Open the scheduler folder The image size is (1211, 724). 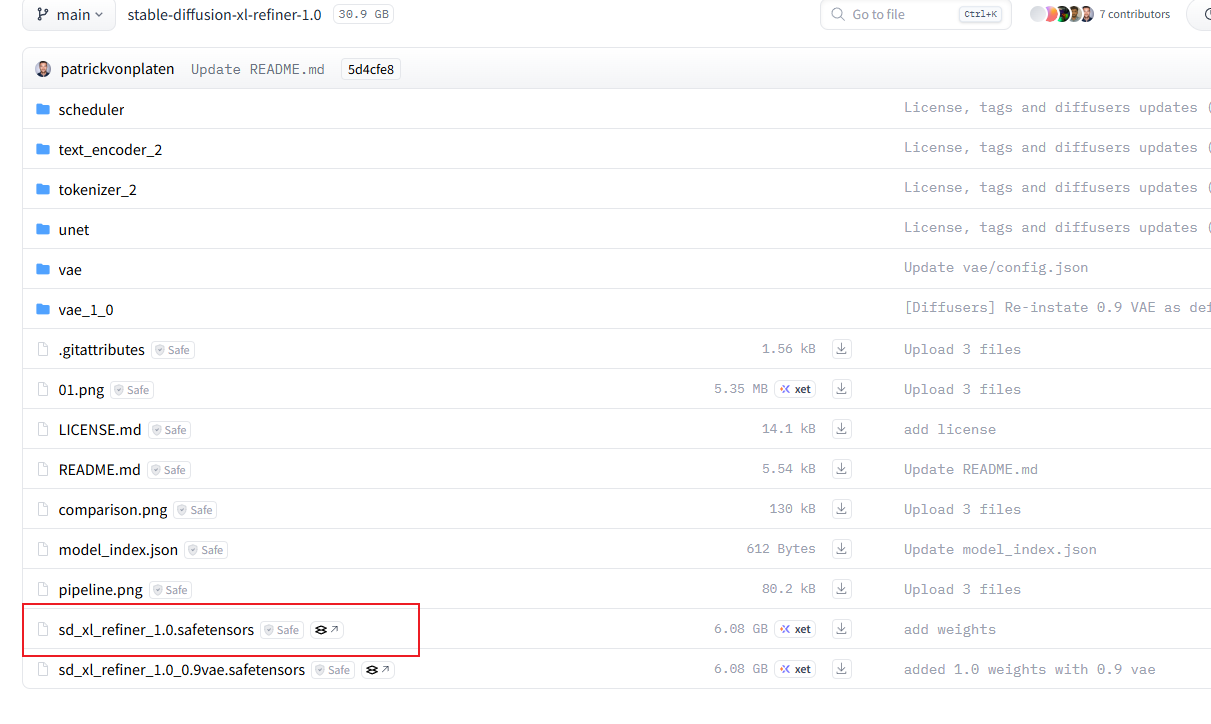click(x=91, y=109)
